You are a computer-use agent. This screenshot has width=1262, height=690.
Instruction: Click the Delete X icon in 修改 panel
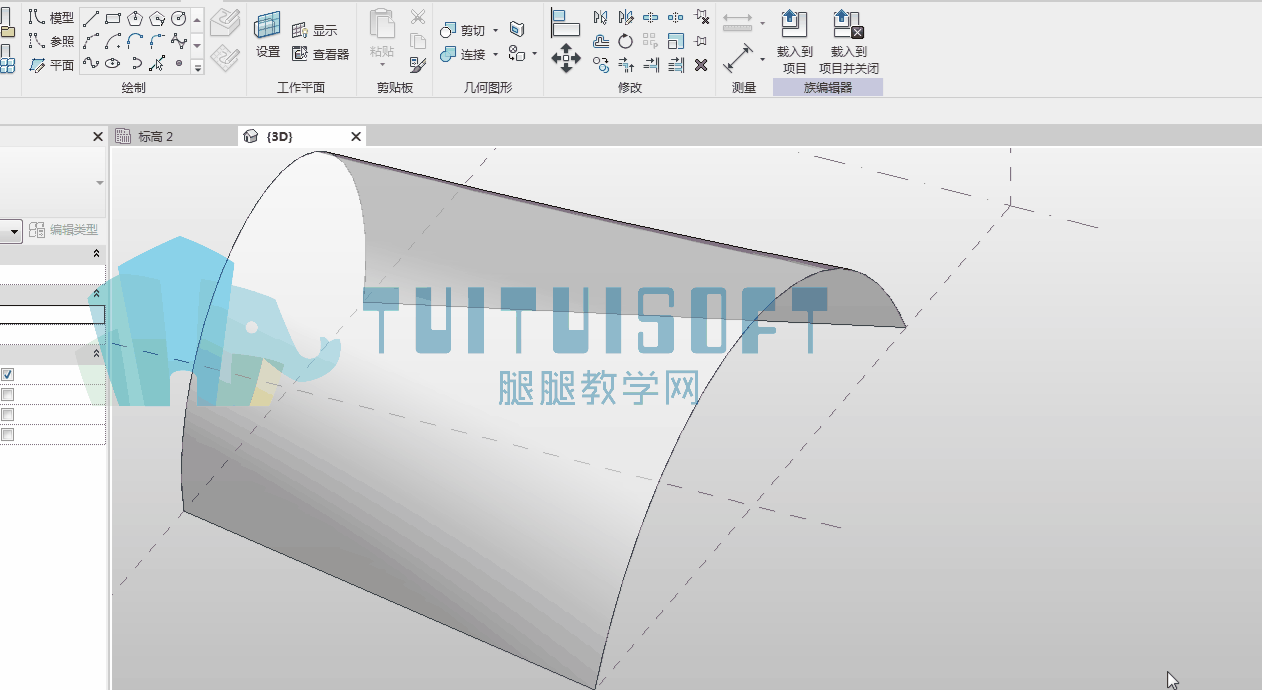pos(701,65)
